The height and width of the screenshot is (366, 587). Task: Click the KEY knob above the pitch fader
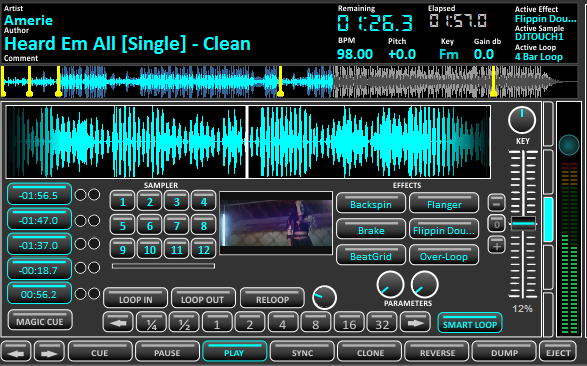tap(521, 120)
